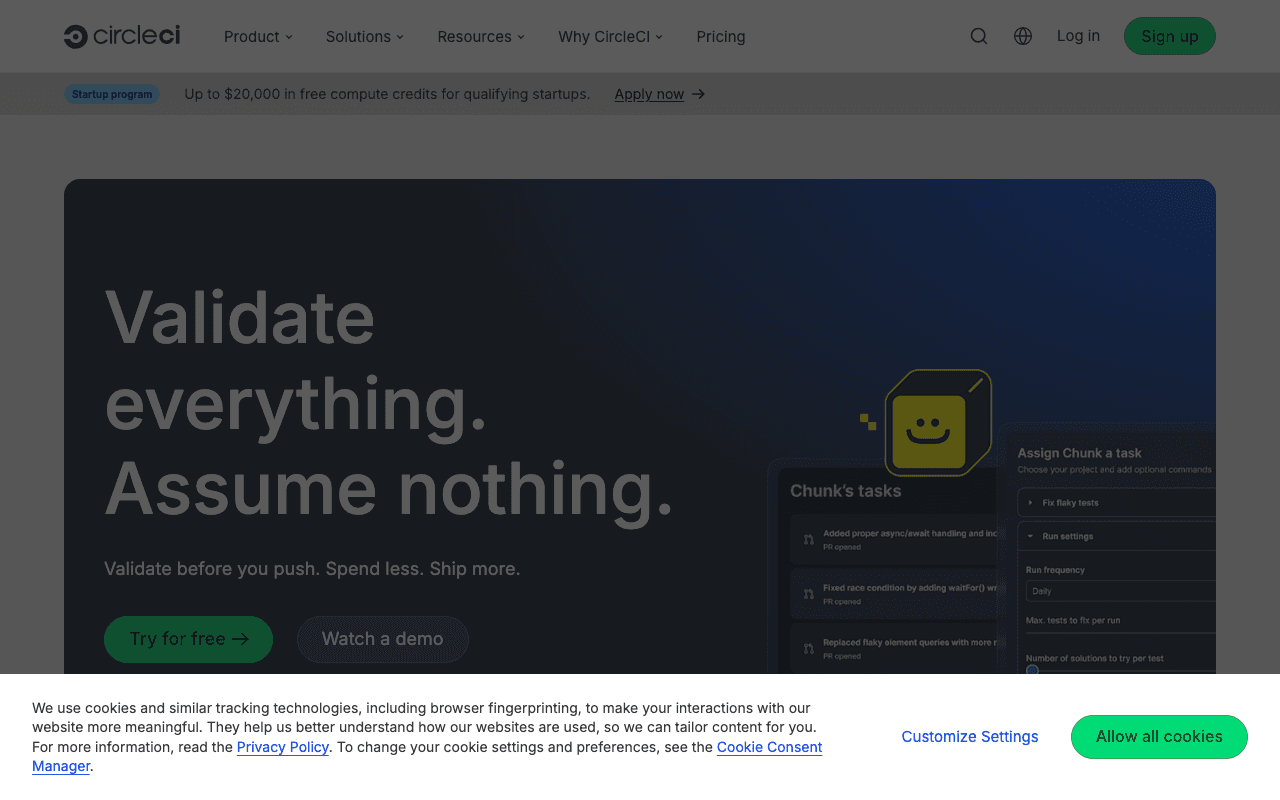Expand the Product navigation menu
The height and width of the screenshot is (800, 1280).
coord(258,36)
